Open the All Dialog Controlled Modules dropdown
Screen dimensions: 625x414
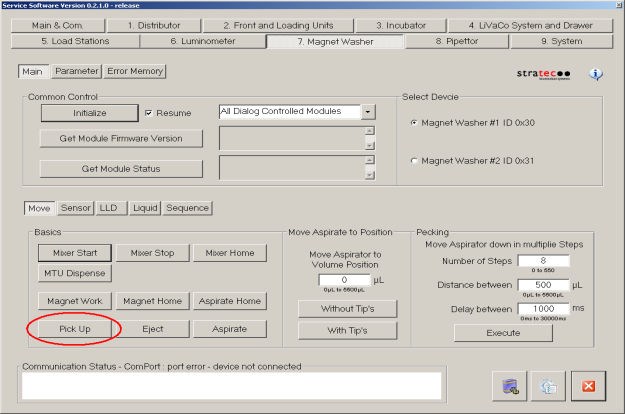point(368,112)
